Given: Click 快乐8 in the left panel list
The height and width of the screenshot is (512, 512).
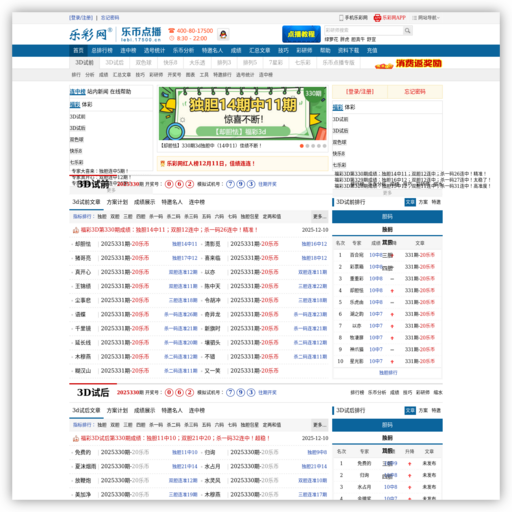Looking at the screenshot, I should 76,151.
